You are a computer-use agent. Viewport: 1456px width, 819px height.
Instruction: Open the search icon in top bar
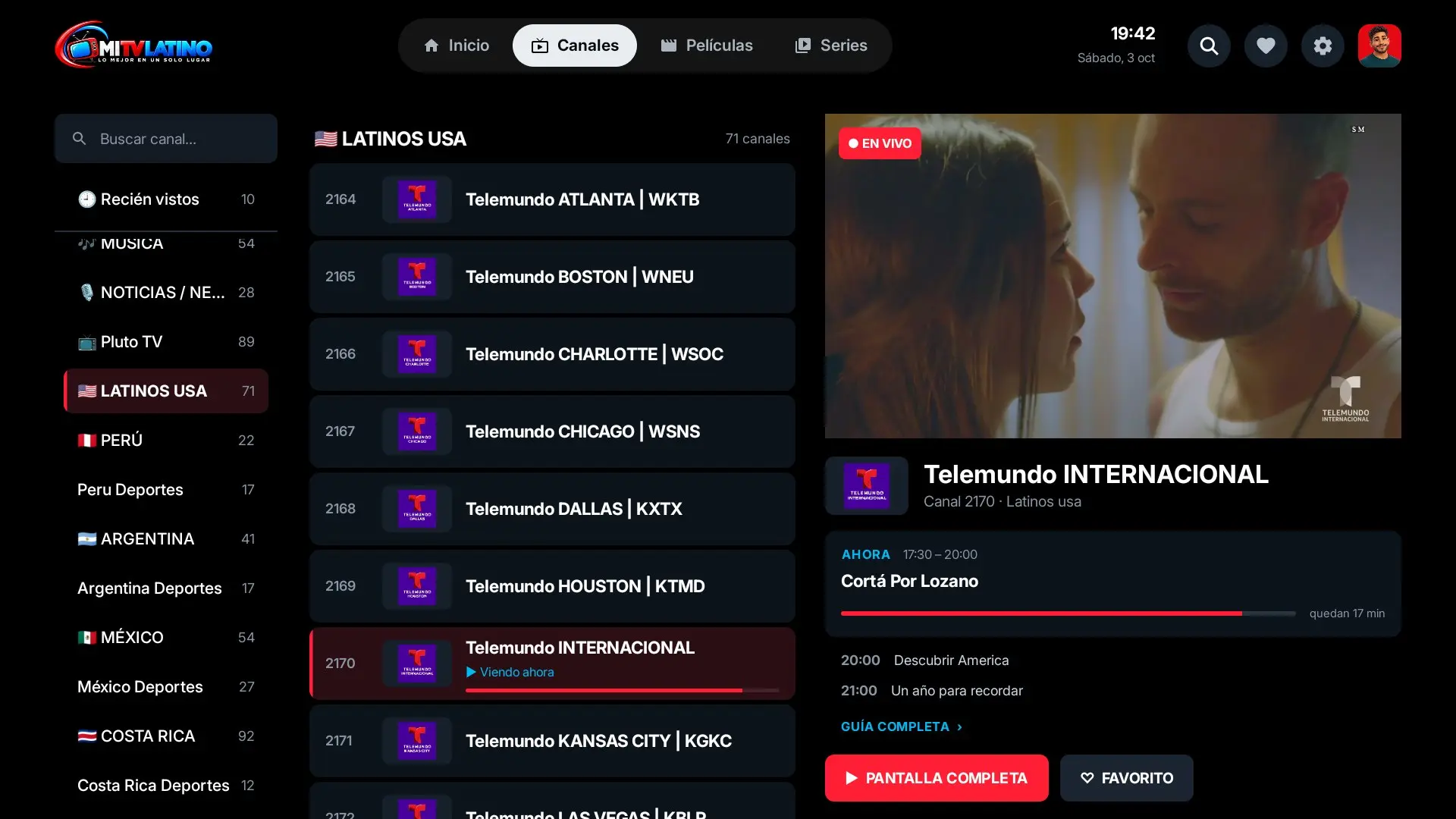coord(1209,45)
